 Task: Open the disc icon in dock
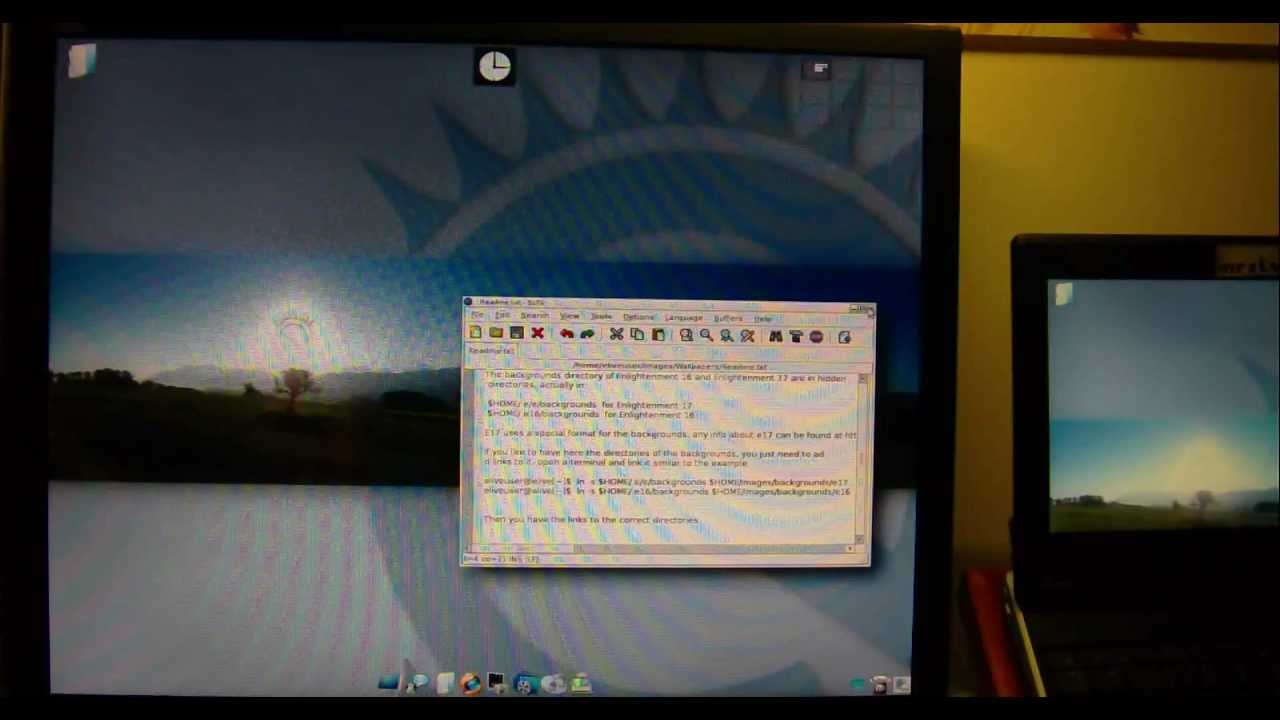click(x=553, y=684)
